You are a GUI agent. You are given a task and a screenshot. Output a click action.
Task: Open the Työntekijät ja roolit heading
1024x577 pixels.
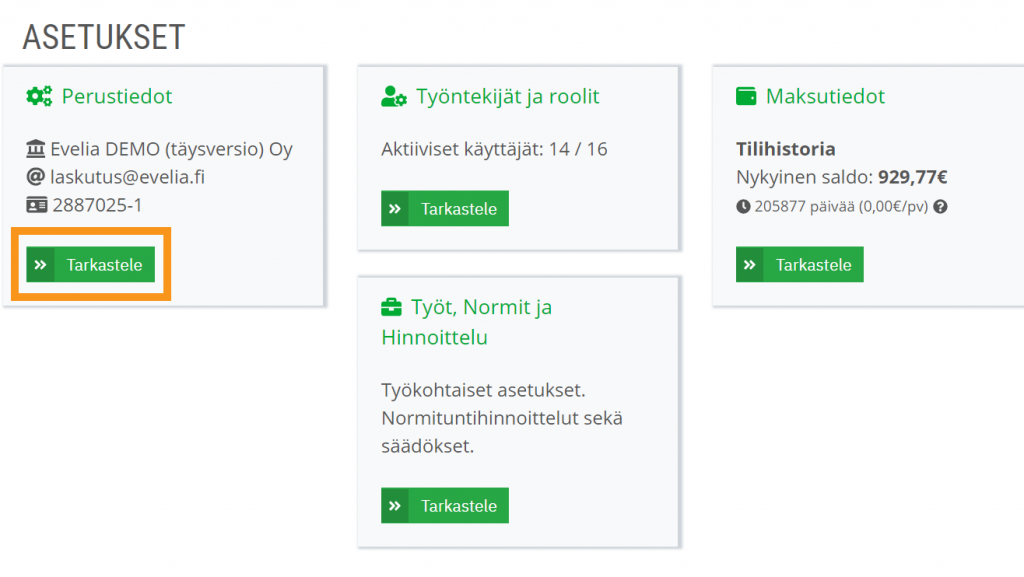pos(507,97)
